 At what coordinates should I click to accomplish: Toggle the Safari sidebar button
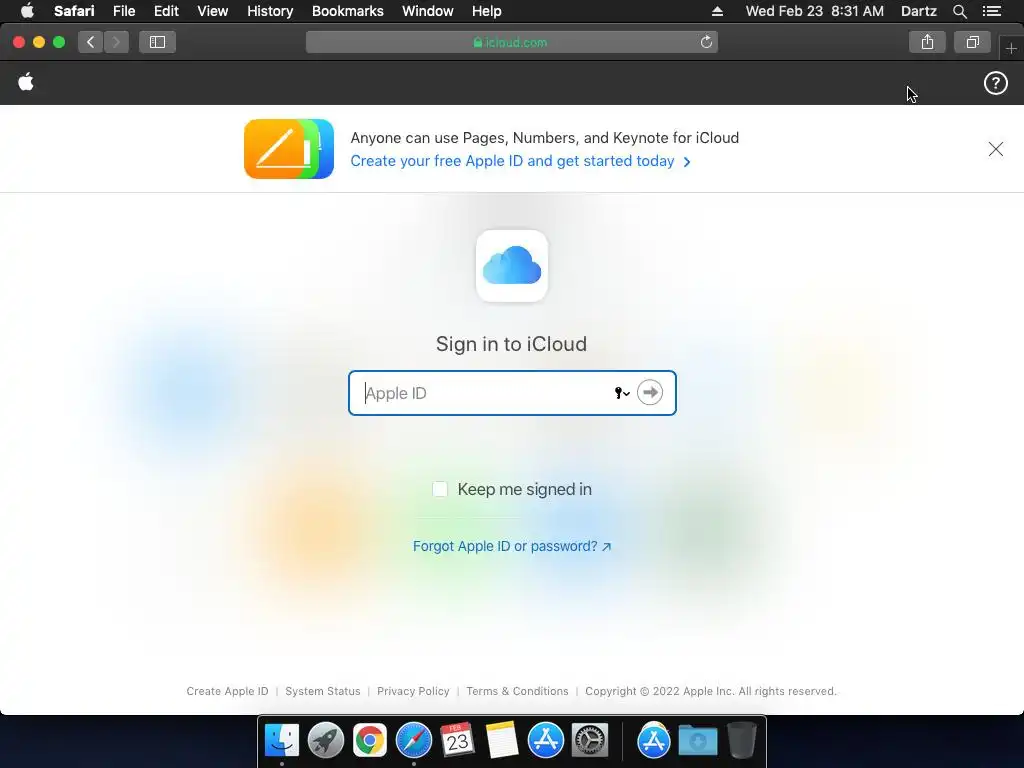click(157, 42)
